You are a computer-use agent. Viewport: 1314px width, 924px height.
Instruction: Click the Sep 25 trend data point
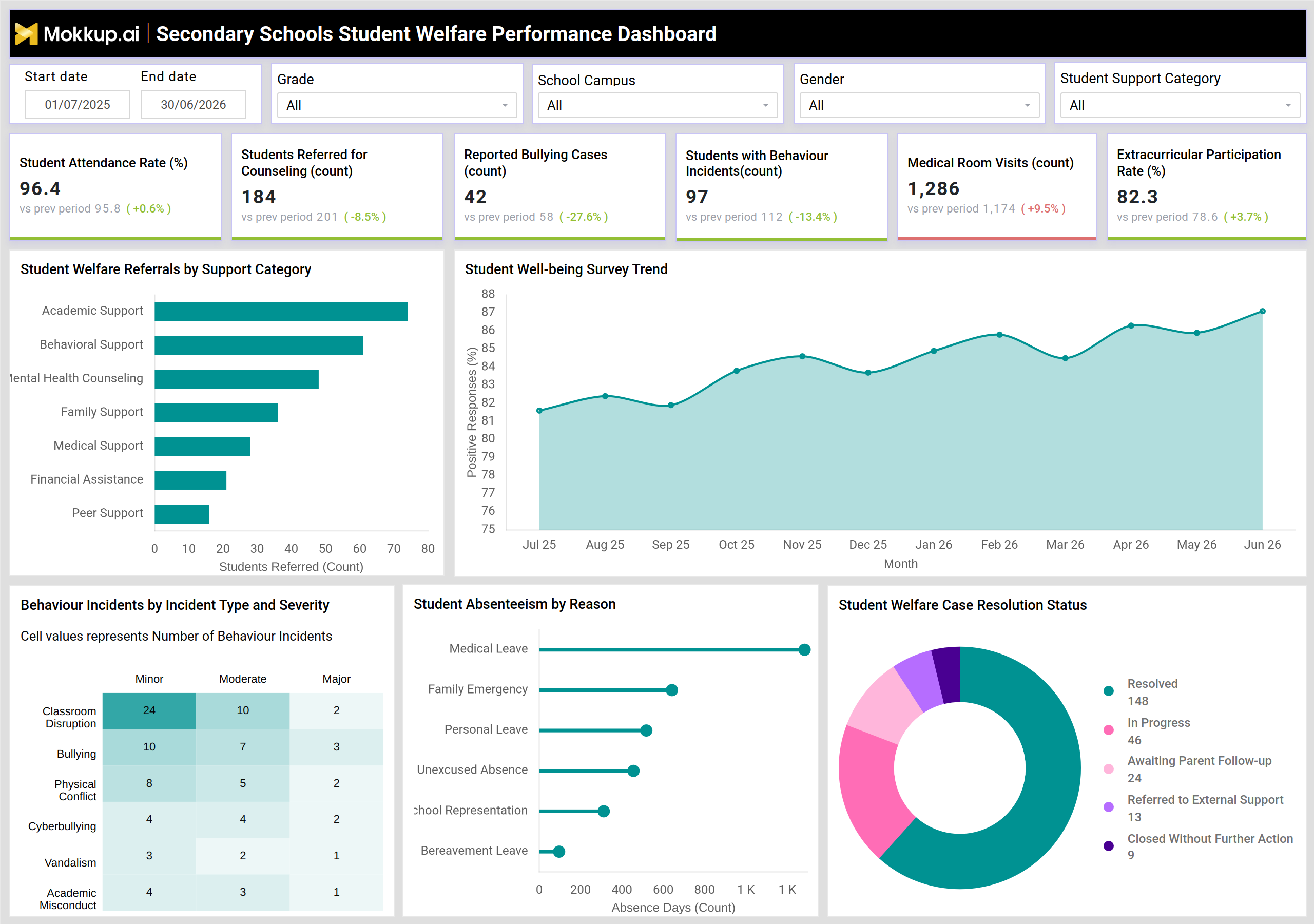pos(671,406)
